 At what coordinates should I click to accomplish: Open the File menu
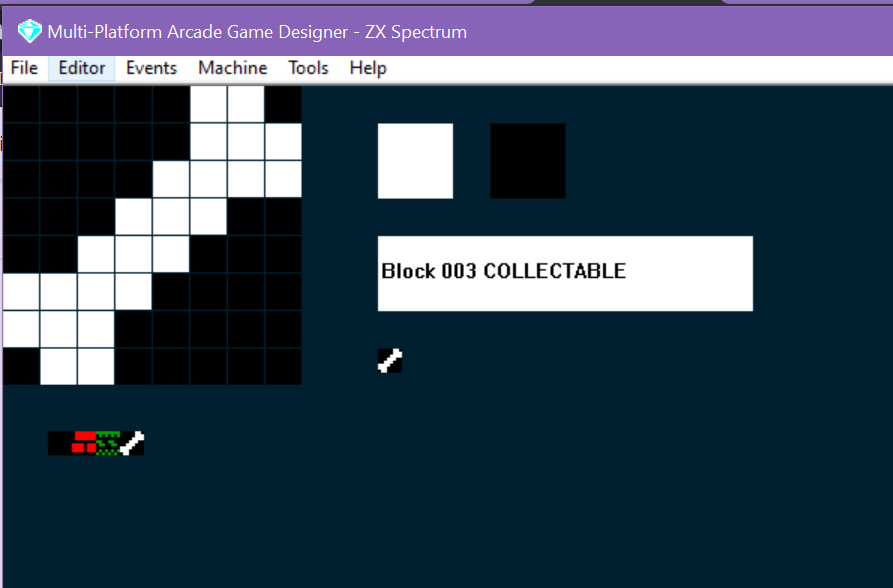pos(24,68)
